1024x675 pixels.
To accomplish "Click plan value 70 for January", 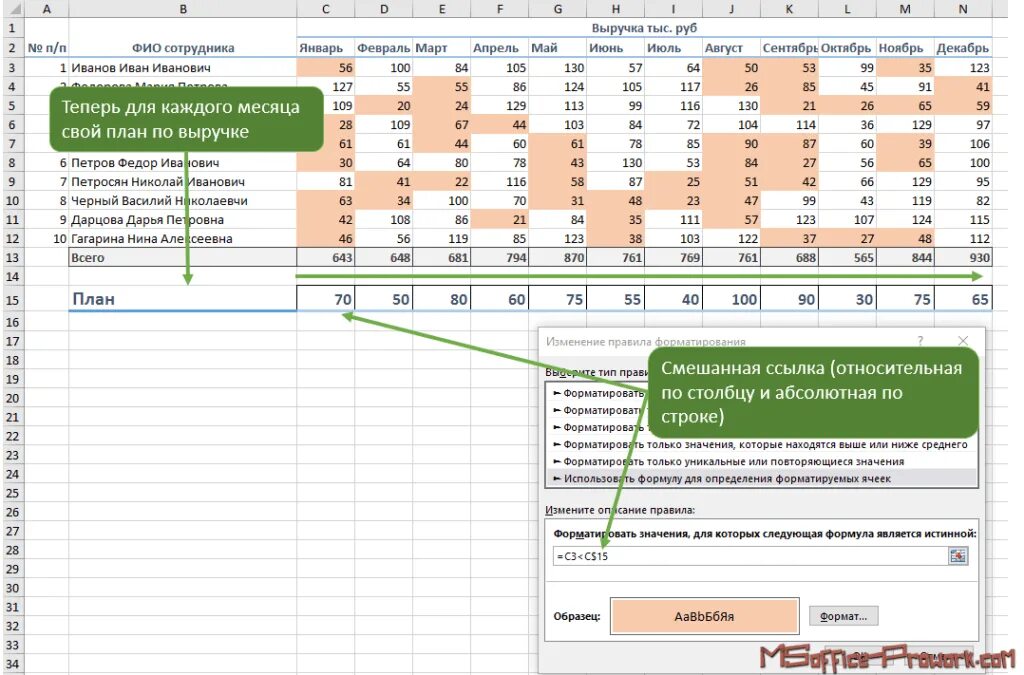I will point(325,299).
